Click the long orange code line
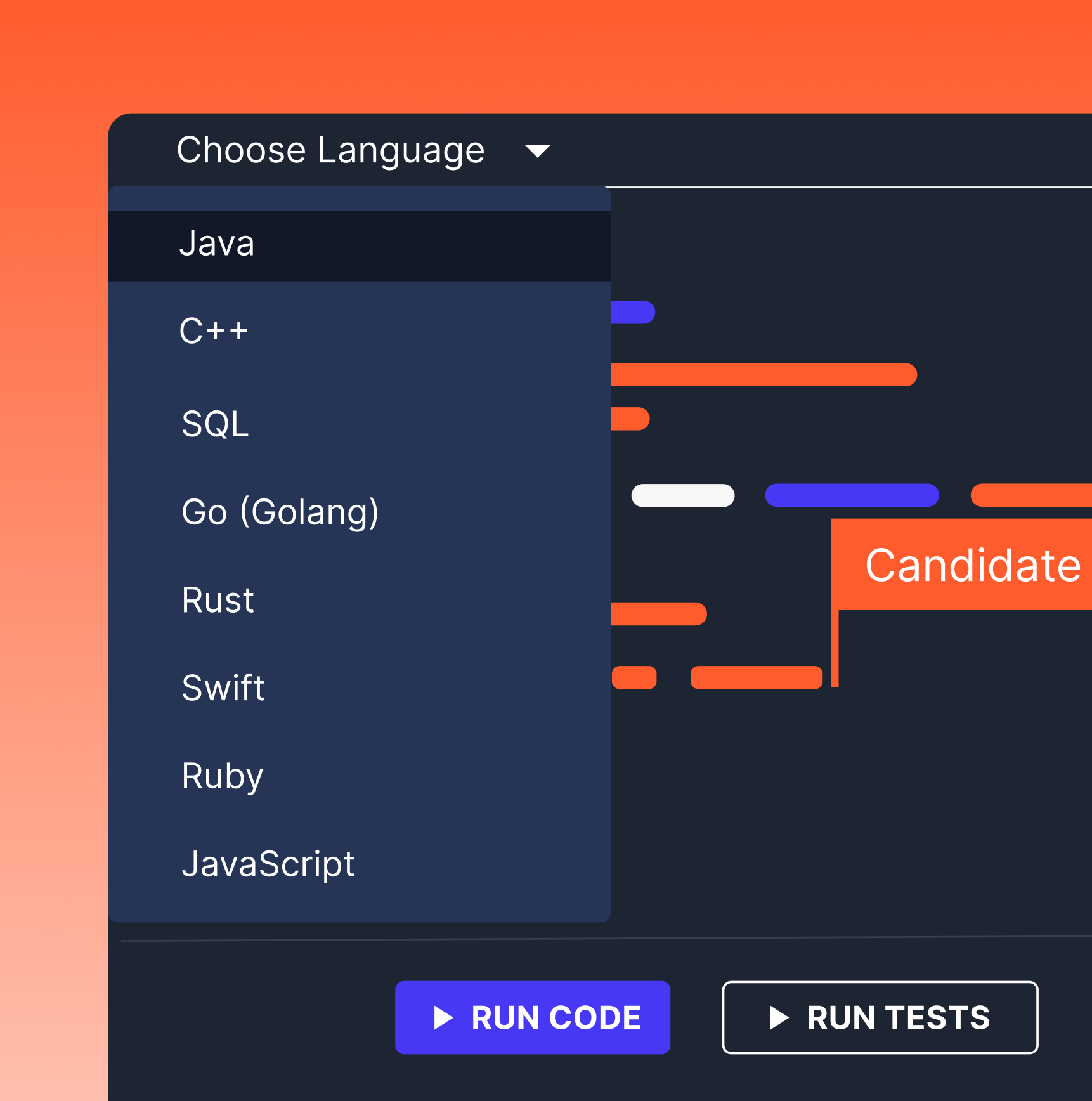Viewport: 1092px width, 1101px height. point(764,375)
